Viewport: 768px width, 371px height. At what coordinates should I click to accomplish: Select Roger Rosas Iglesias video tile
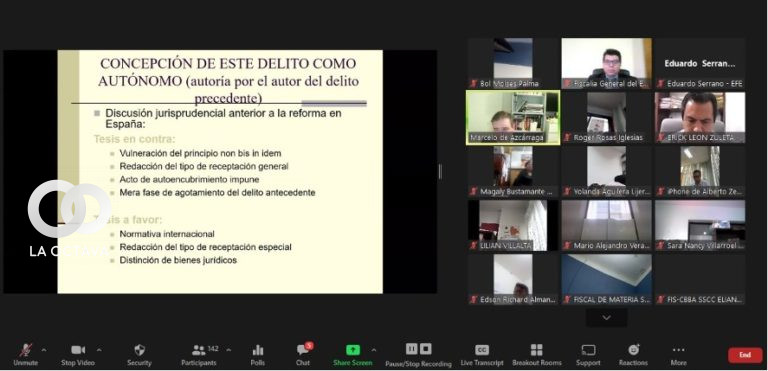click(x=606, y=118)
